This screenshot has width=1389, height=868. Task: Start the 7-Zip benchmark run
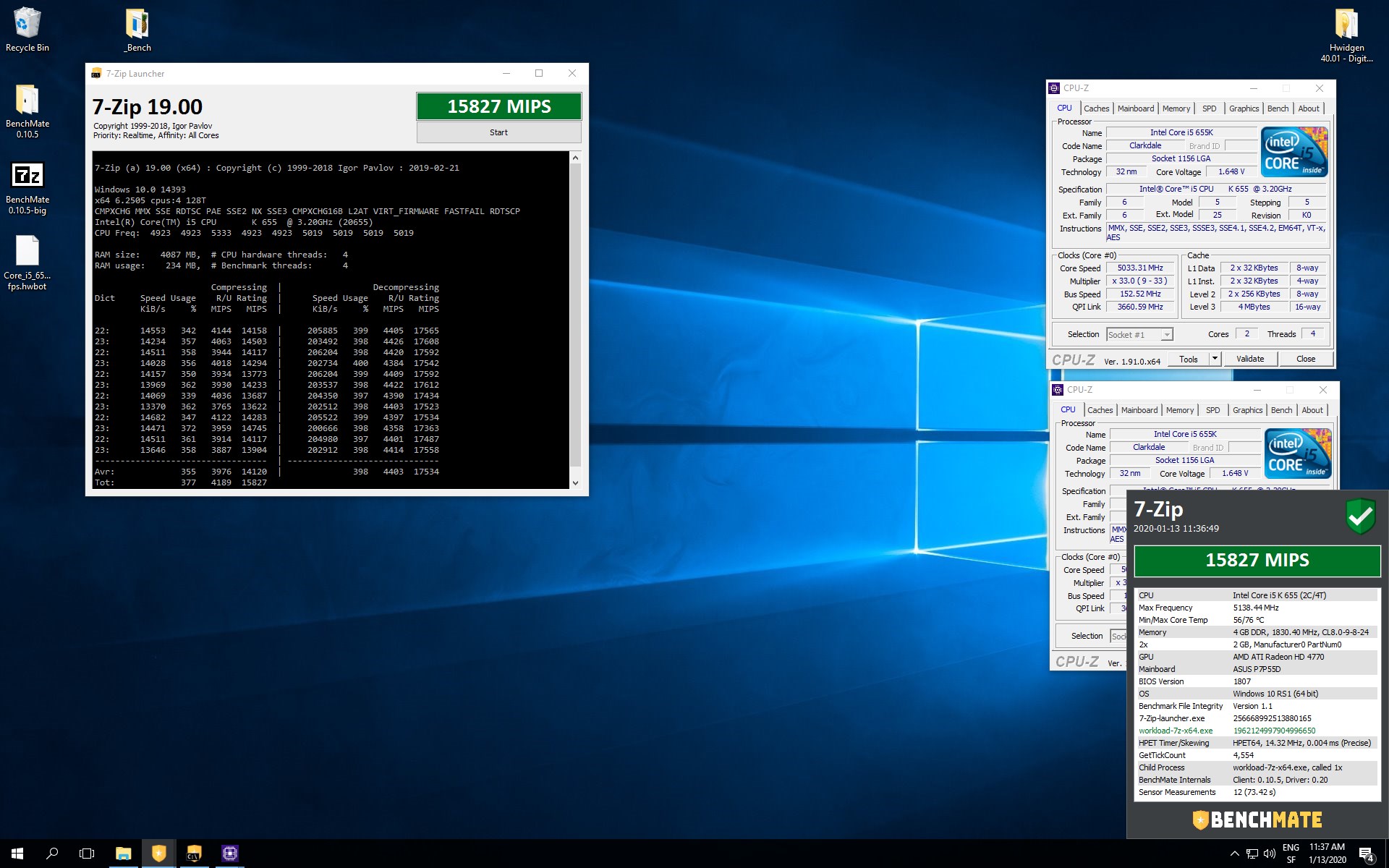pos(498,132)
